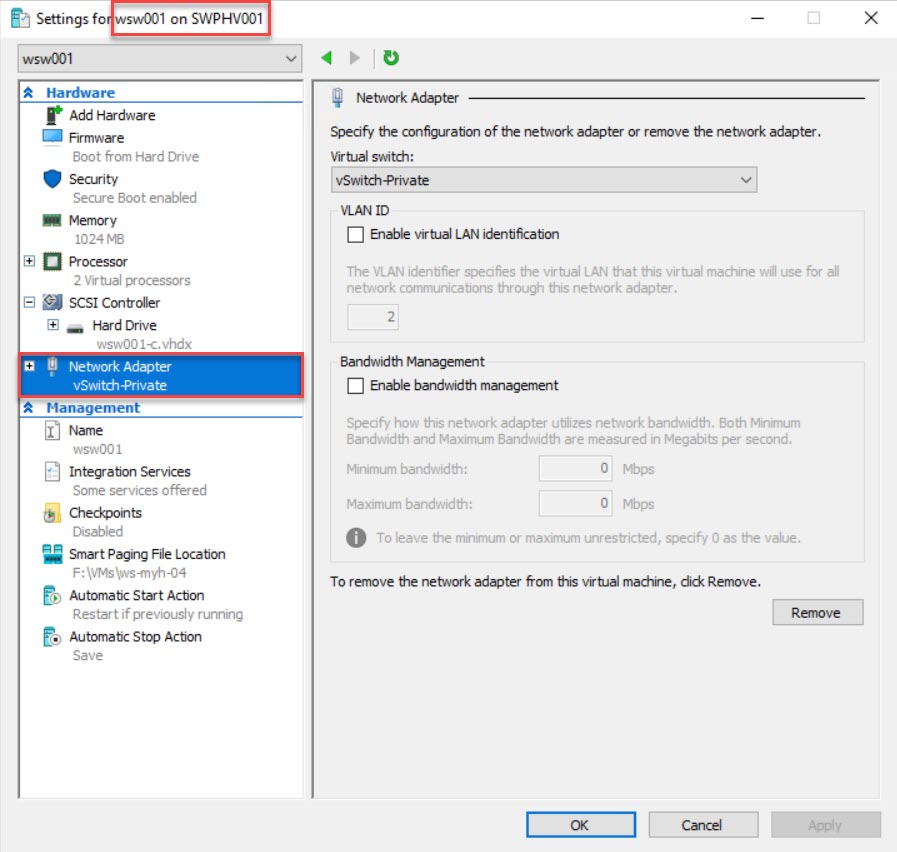Select the Add Hardware icon
897x852 pixels.
[53, 115]
